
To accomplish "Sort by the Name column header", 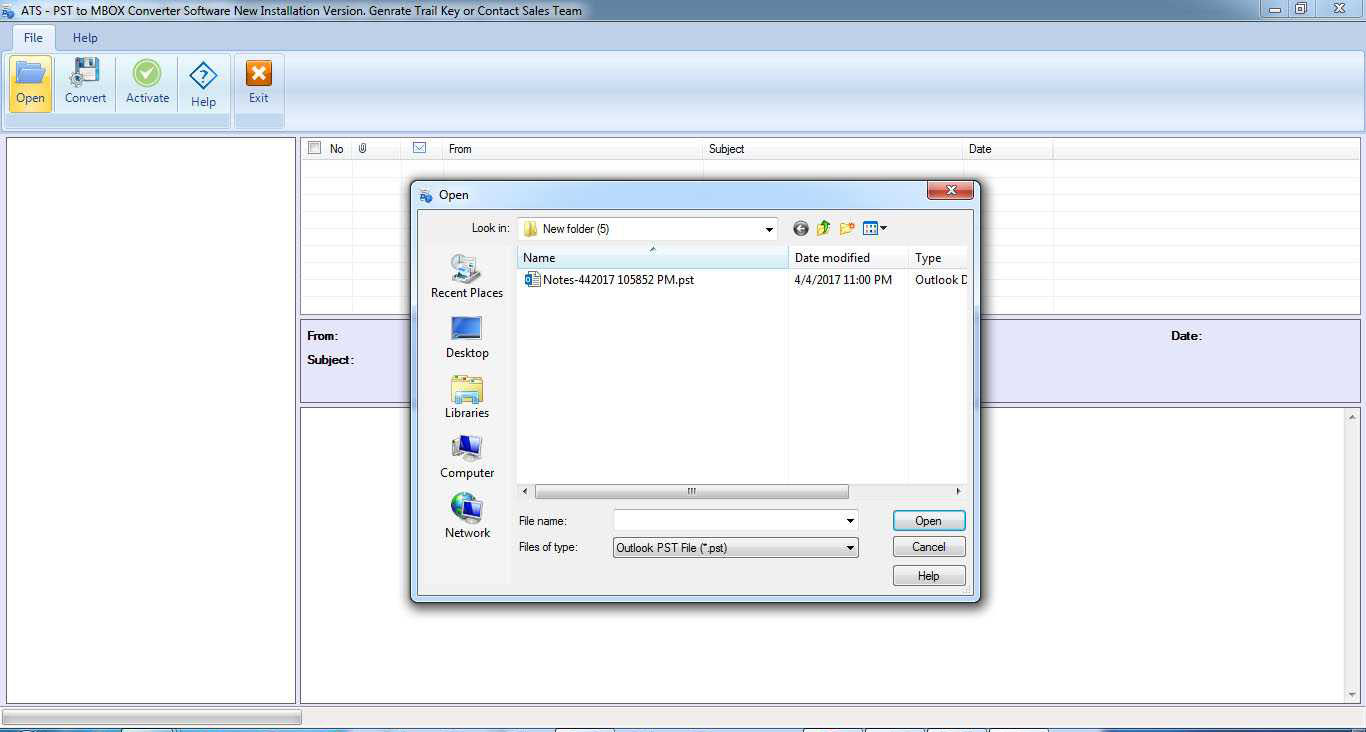I will (653, 258).
